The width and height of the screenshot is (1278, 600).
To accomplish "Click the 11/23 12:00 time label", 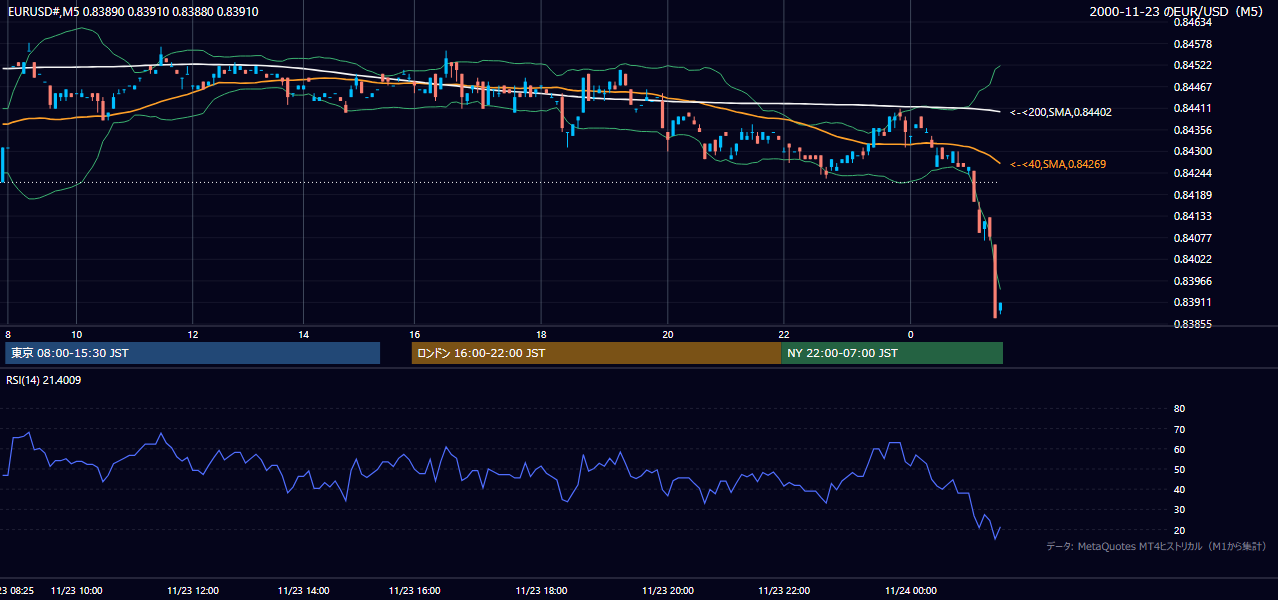I will [193, 591].
